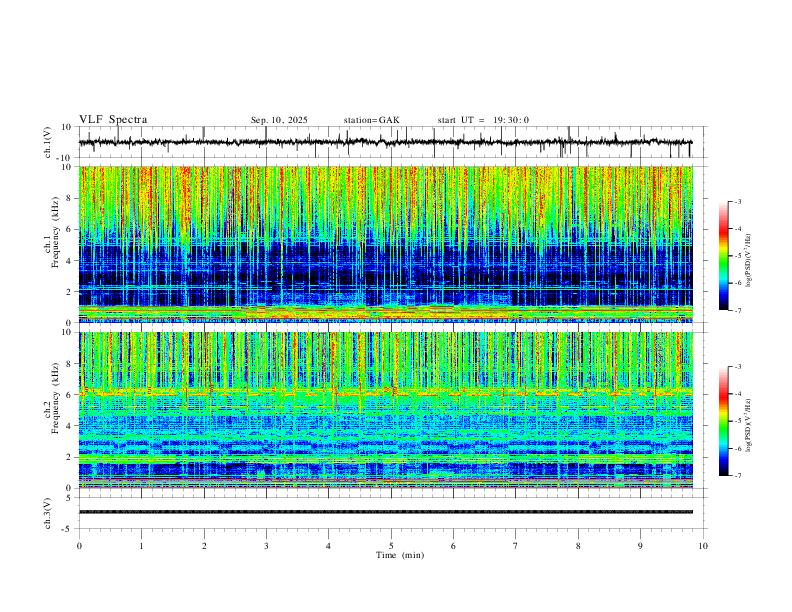Click the "station=GAK" label
Image resolution: width=792 pixels, height=612 pixels.
pos(371,120)
